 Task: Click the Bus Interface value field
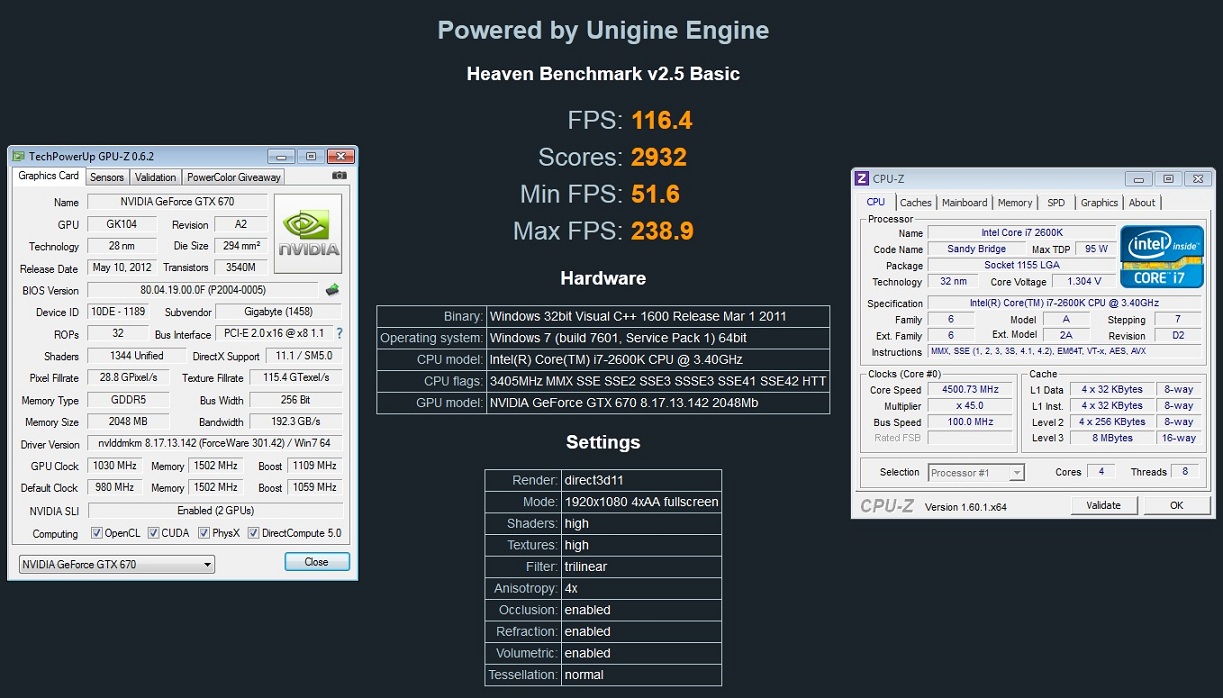click(273, 334)
